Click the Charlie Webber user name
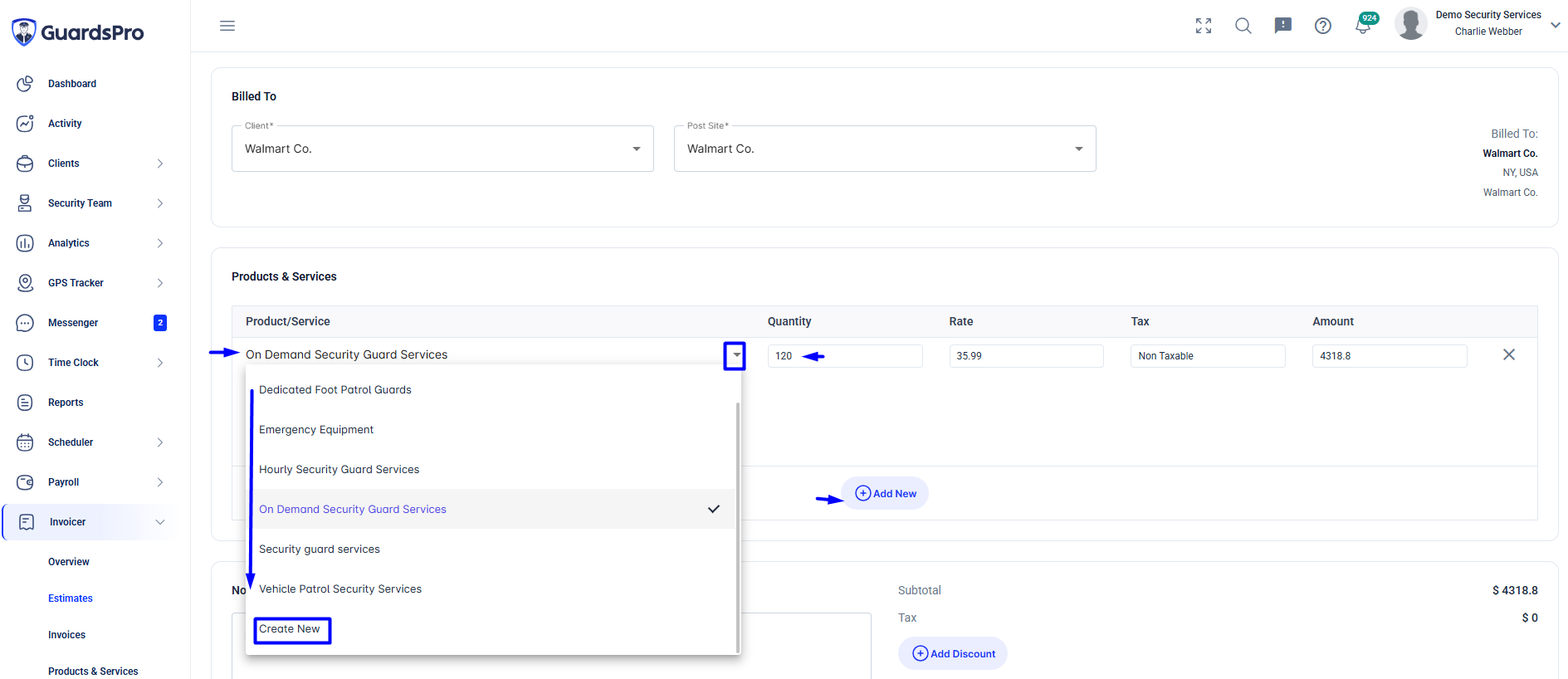1568x679 pixels. pos(1488,32)
